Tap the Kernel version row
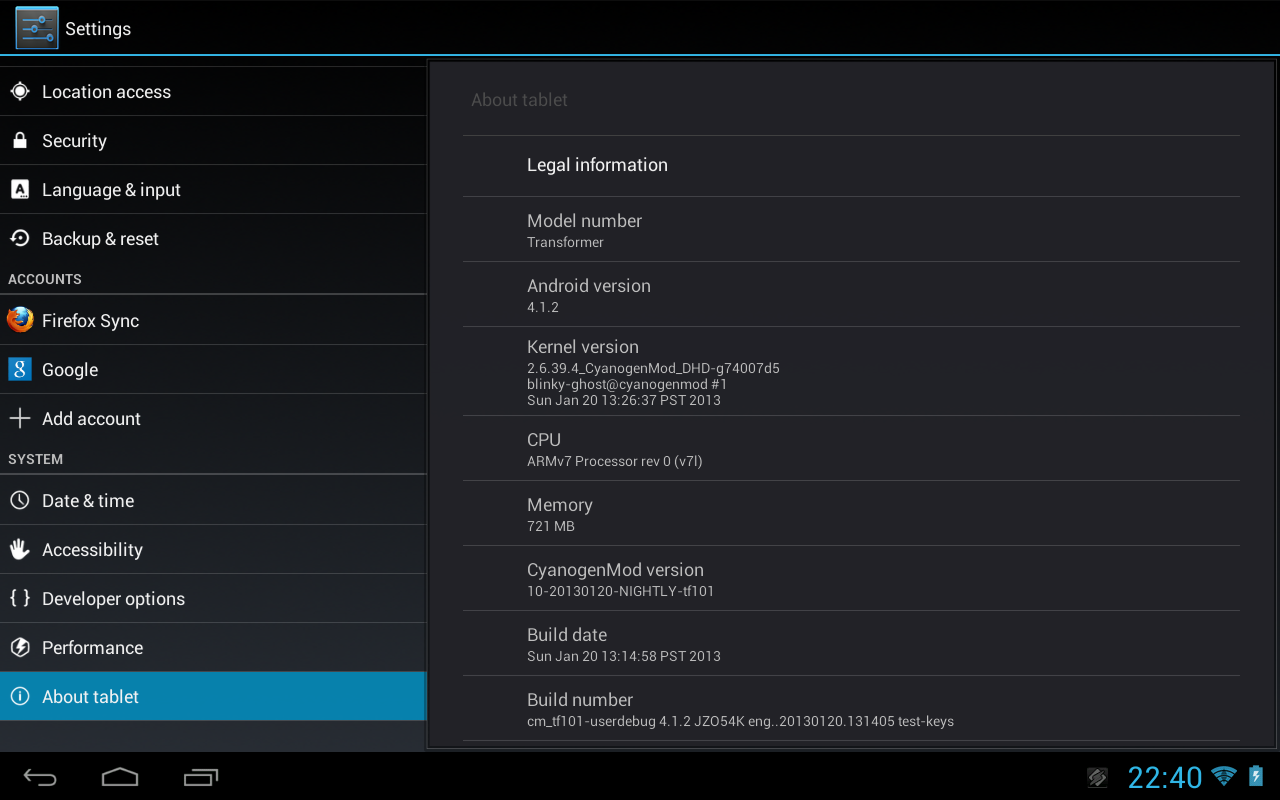Screen dimensions: 1280x800 click(851, 371)
